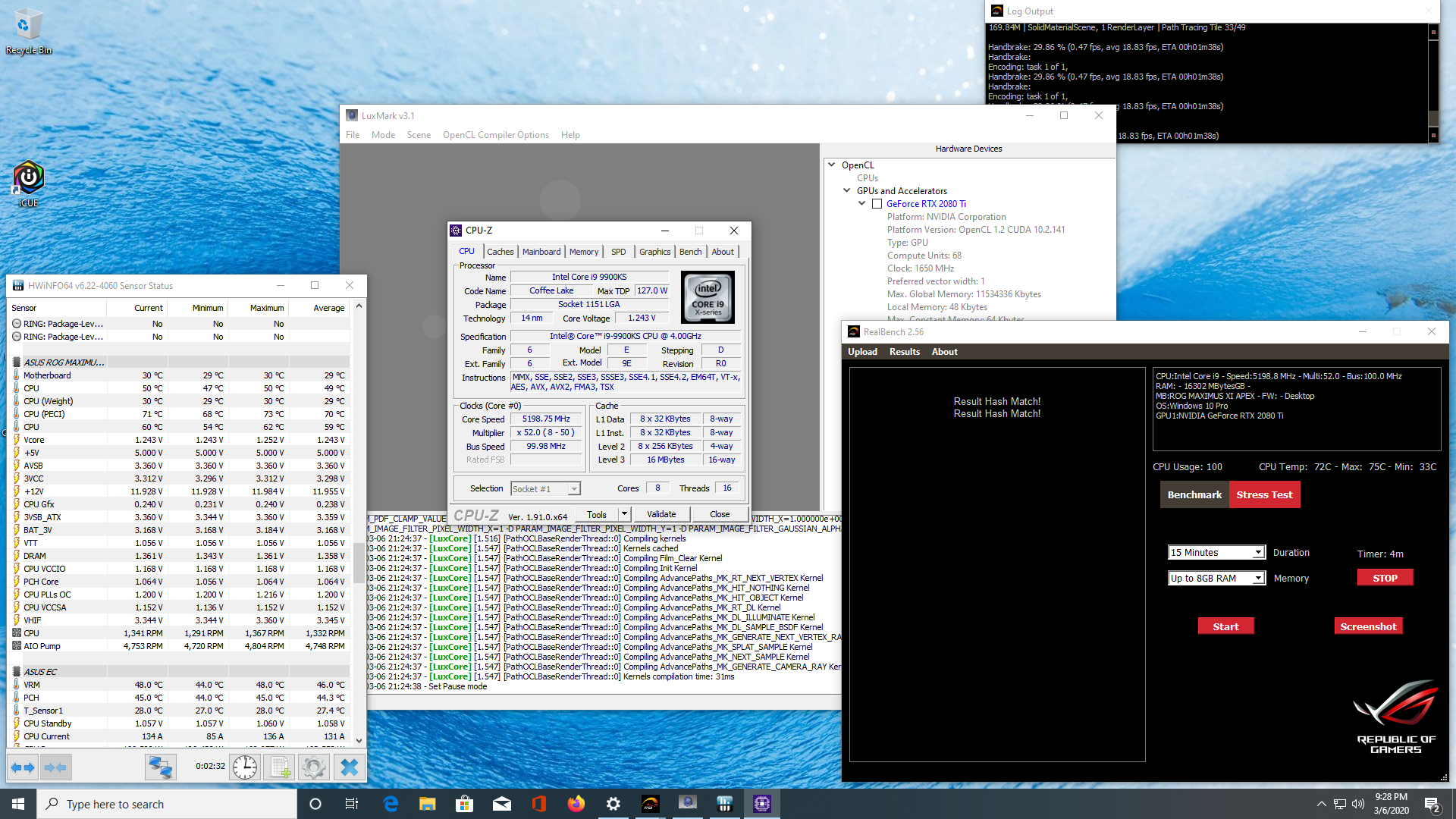This screenshot has height=819, width=1456.
Task: Click HWiNFO network computers icon
Action: pyautogui.click(x=160, y=767)
